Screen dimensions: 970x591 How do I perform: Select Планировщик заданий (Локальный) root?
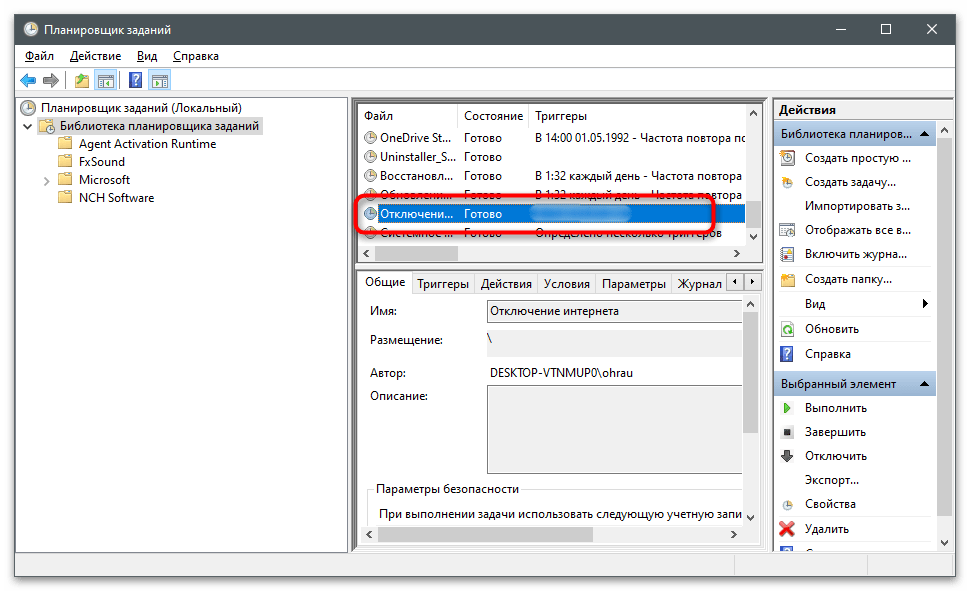click(x=141, y=108)
